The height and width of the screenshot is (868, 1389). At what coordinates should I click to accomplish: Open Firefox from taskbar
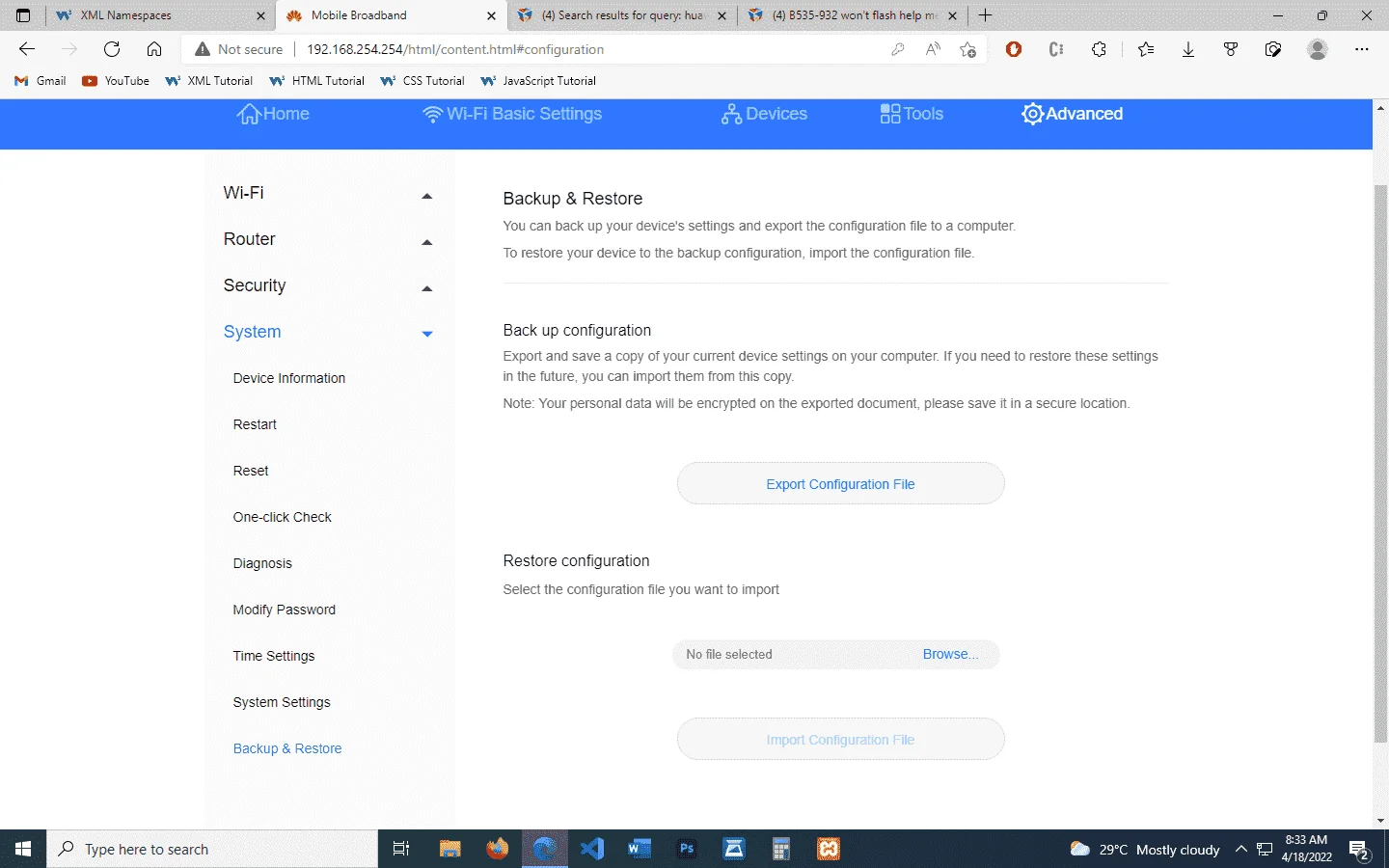coord(497,849)
